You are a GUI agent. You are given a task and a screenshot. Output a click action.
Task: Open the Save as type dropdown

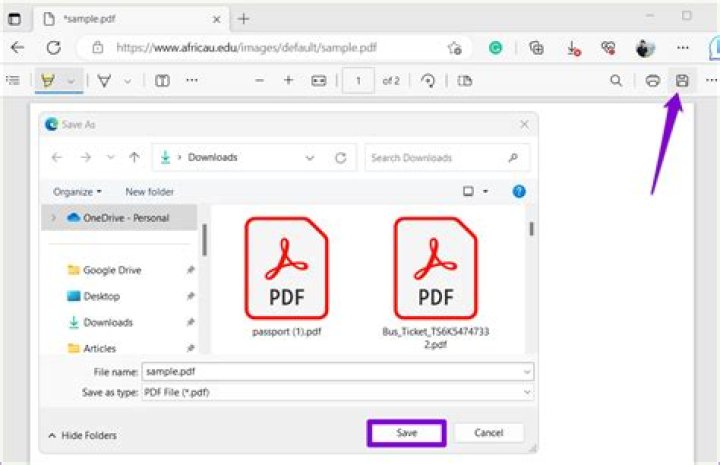pos(337,393)
